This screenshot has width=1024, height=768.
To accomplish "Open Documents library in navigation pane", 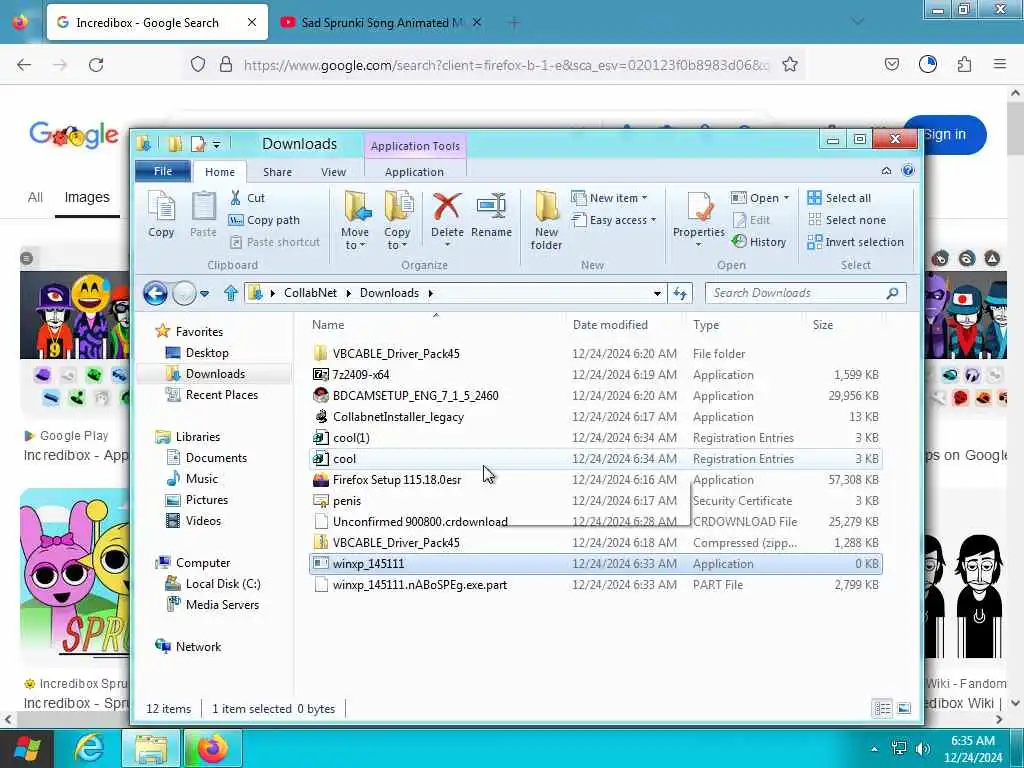I will point(207,458).
